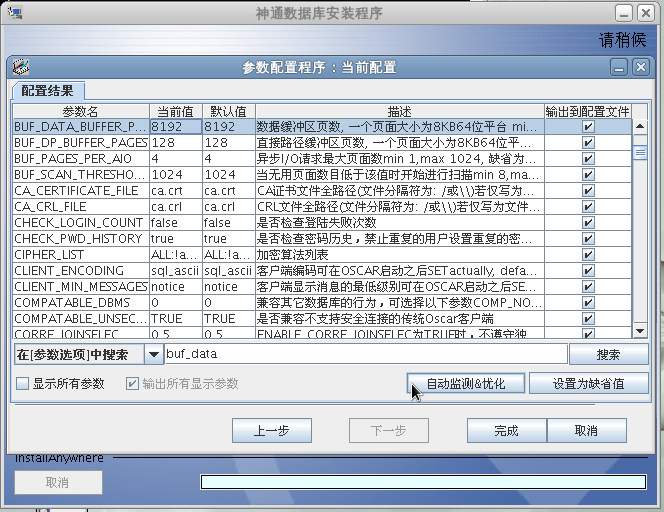This screenshot has height=512, width=664.
Task: Enable the 显示所有参数 checkbox
Action: tap(22, 384)
